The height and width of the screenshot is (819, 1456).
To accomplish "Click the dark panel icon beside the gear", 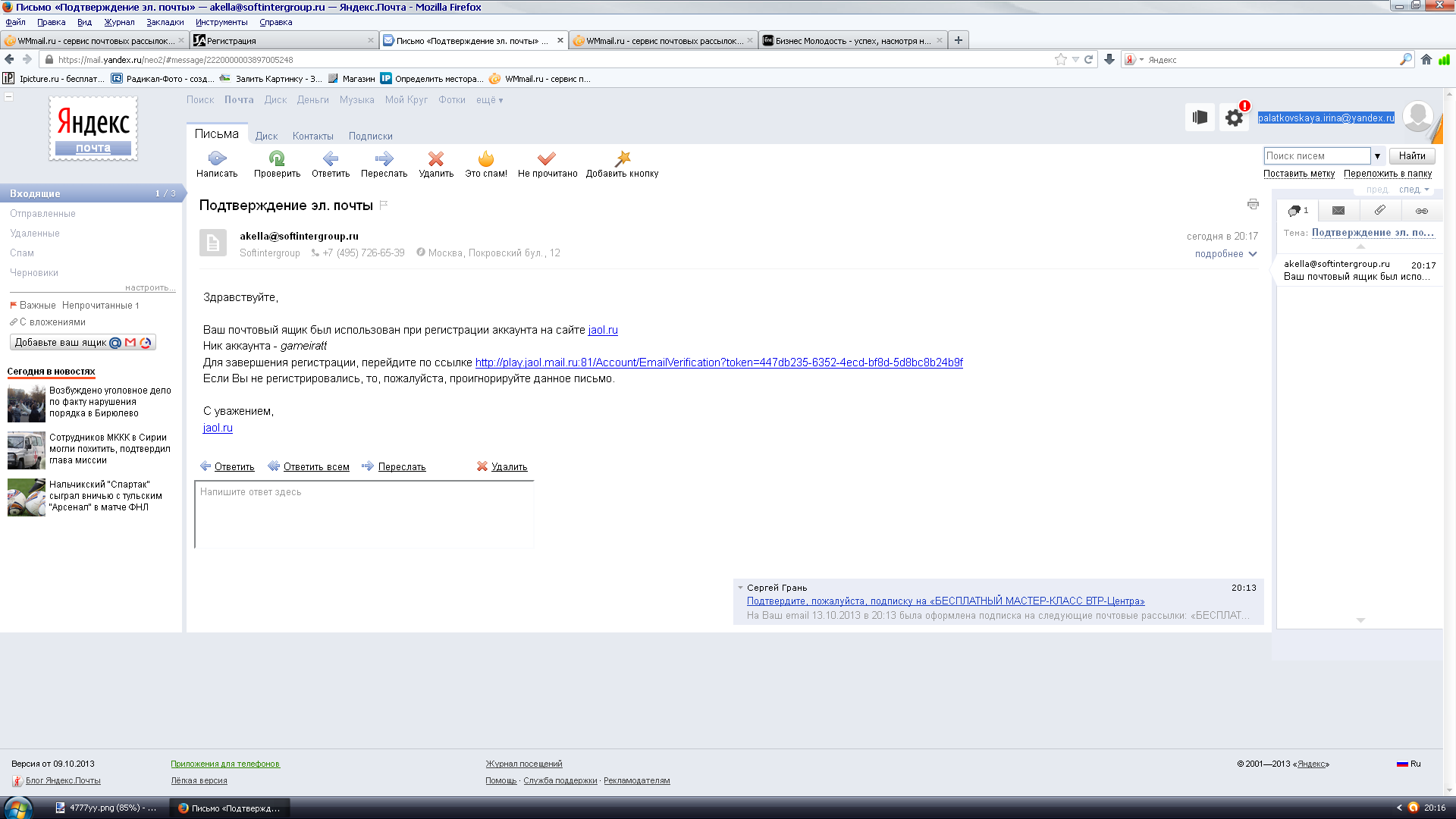I will click(x=1200, y=118).
